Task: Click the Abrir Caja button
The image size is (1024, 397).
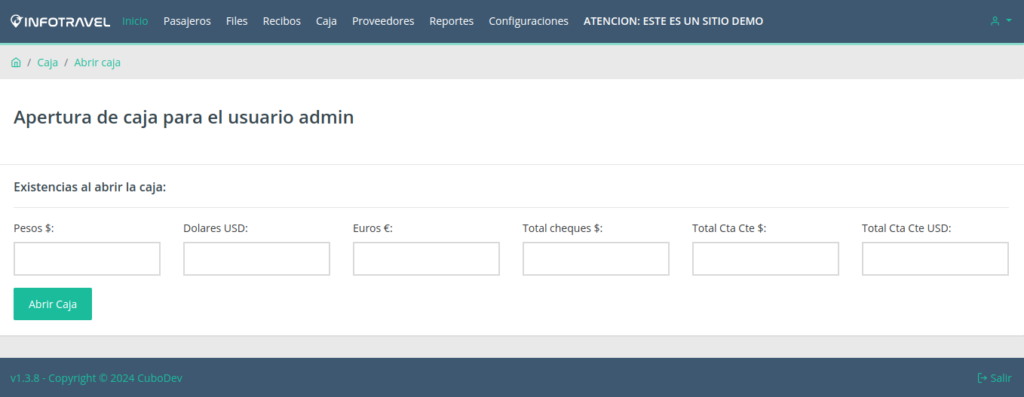Action: (53, 304)
